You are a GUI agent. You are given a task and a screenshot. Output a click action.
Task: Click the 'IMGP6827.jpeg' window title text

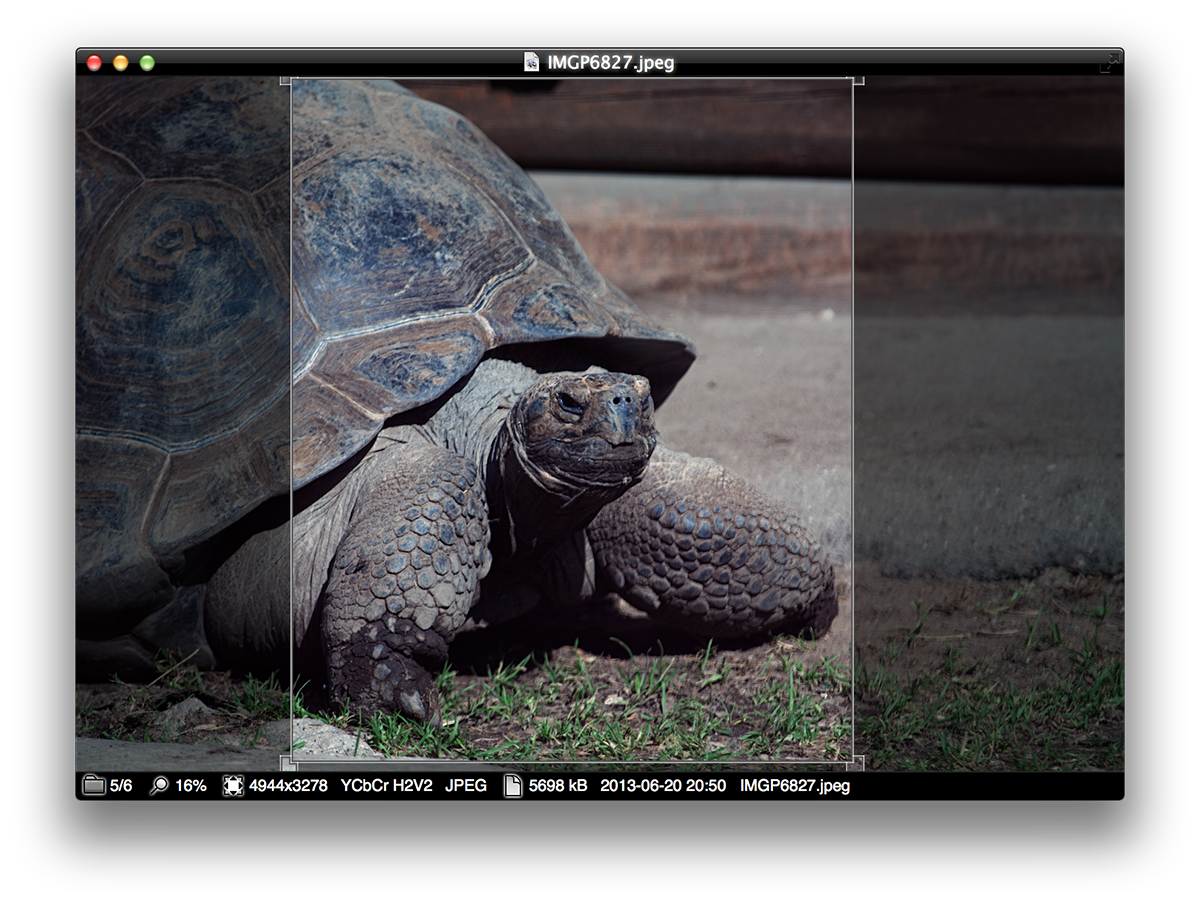tap(610, 63)
